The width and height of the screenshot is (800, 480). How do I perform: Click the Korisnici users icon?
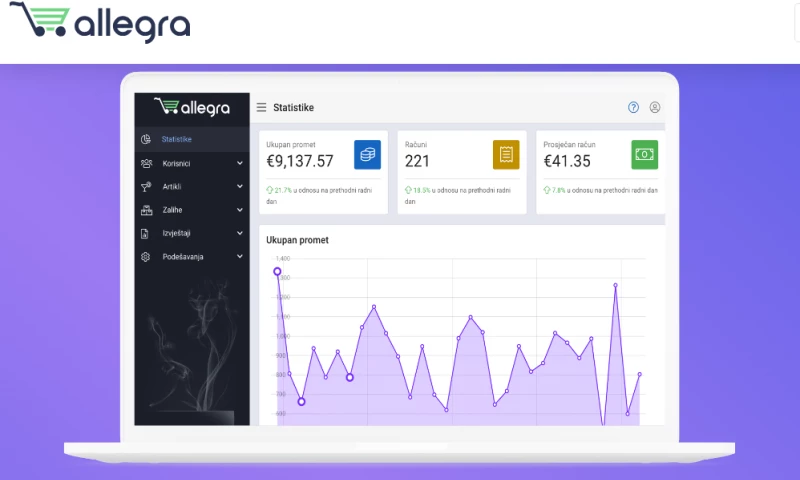pos(146,163)
